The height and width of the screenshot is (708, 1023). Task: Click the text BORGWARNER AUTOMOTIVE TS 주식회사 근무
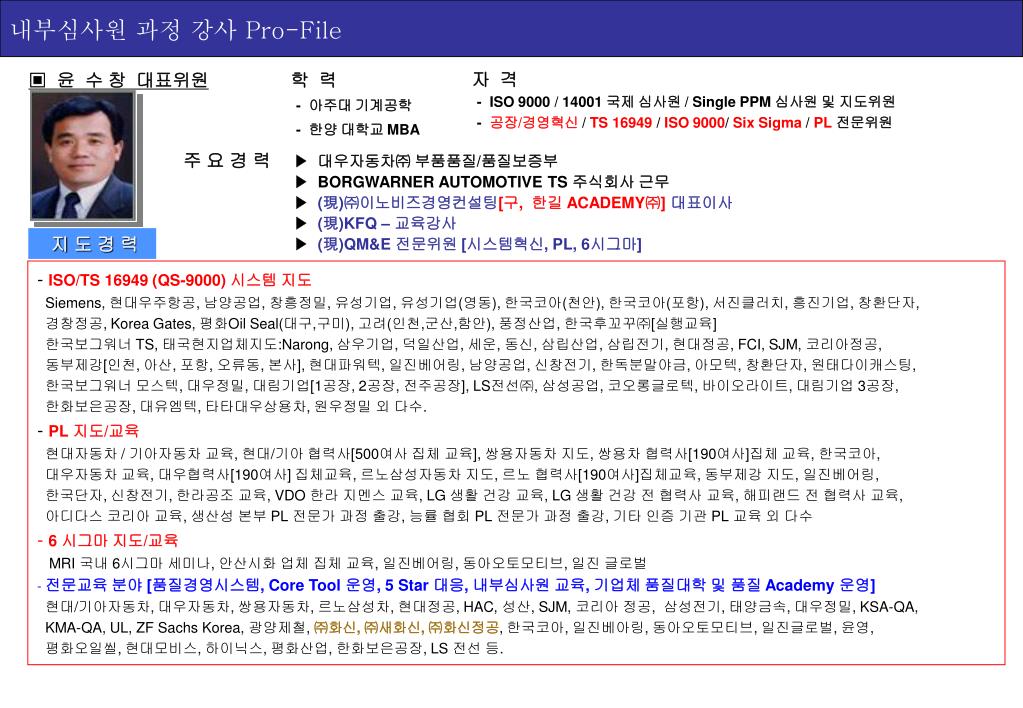[x=493, y=181]
